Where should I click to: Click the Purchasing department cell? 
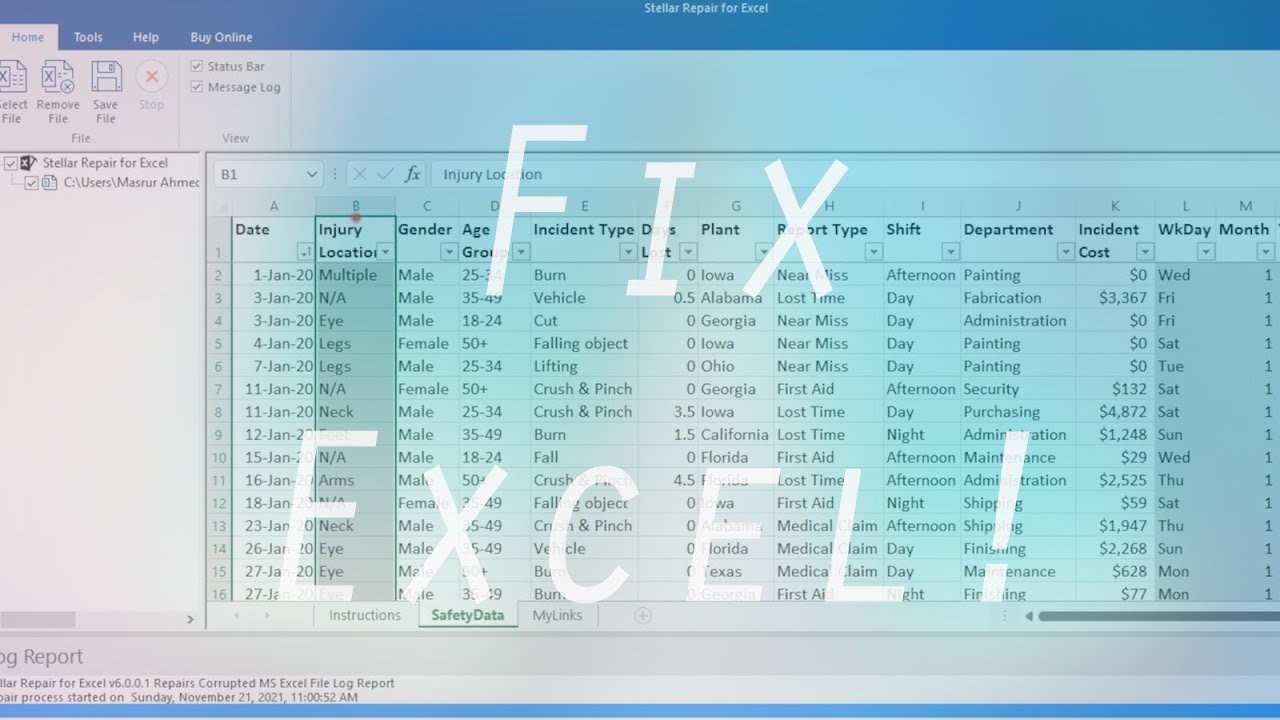1018,412
